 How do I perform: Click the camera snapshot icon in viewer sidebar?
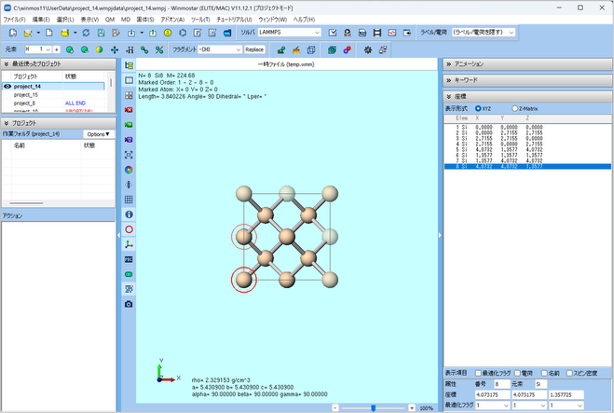tap(129, 303)
